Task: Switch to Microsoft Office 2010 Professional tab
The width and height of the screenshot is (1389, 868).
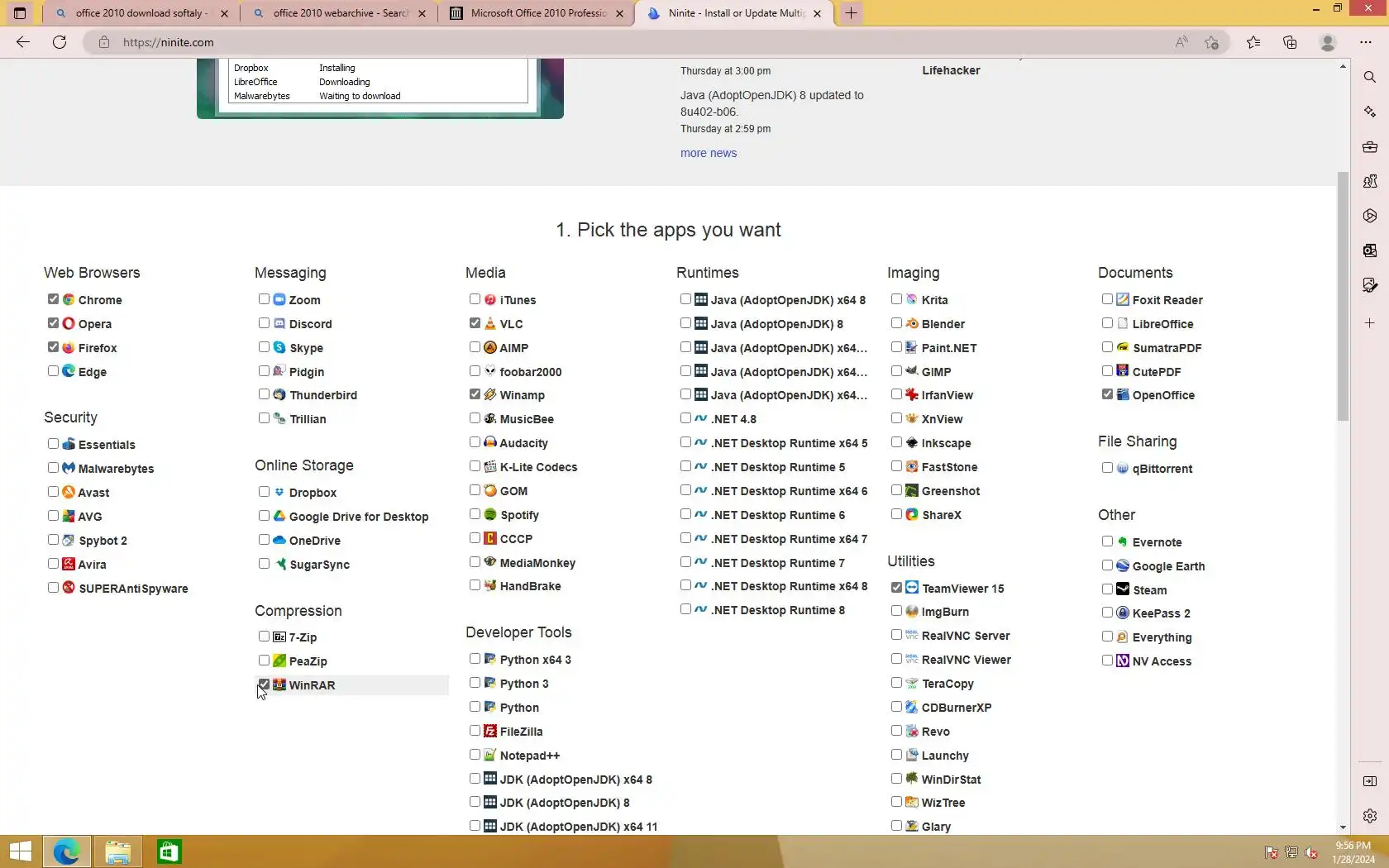Action: pyautogui.click(x=537, y=13)
